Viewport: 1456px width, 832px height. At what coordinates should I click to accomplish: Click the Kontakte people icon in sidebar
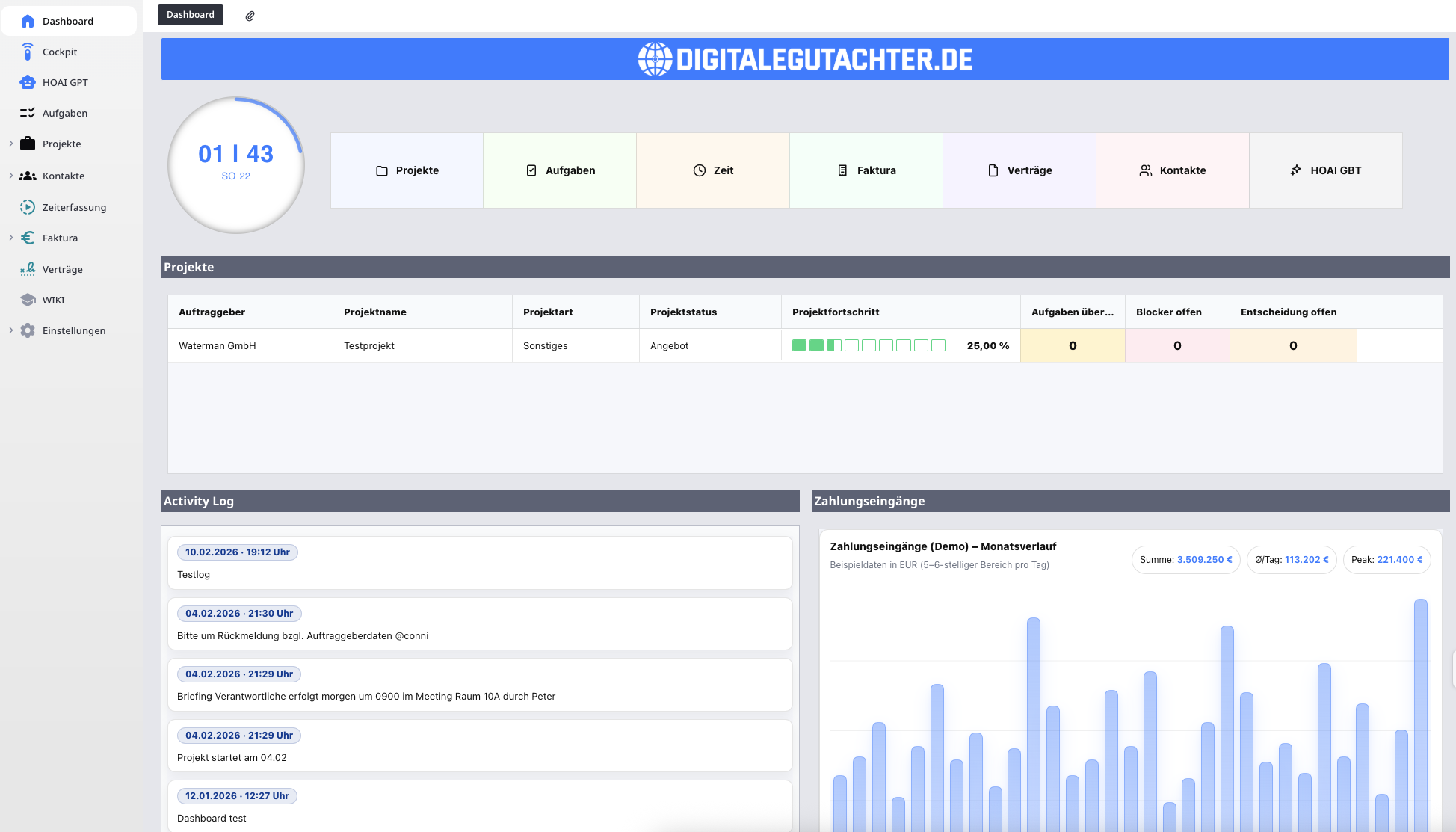(x=28, y=176)
